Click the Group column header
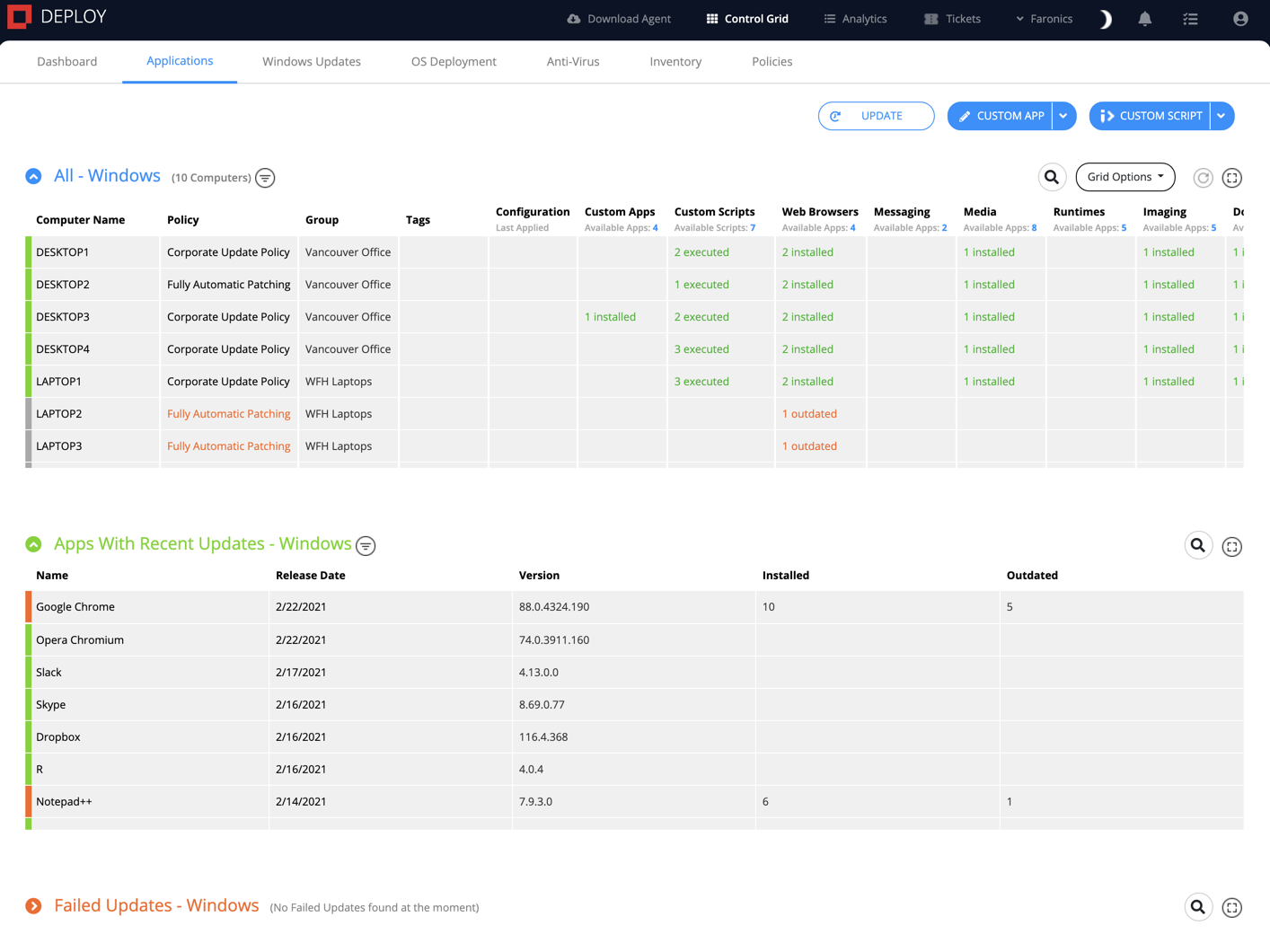Image resolution: width=1270 pixels, height=952 pixels. [322, 220]
